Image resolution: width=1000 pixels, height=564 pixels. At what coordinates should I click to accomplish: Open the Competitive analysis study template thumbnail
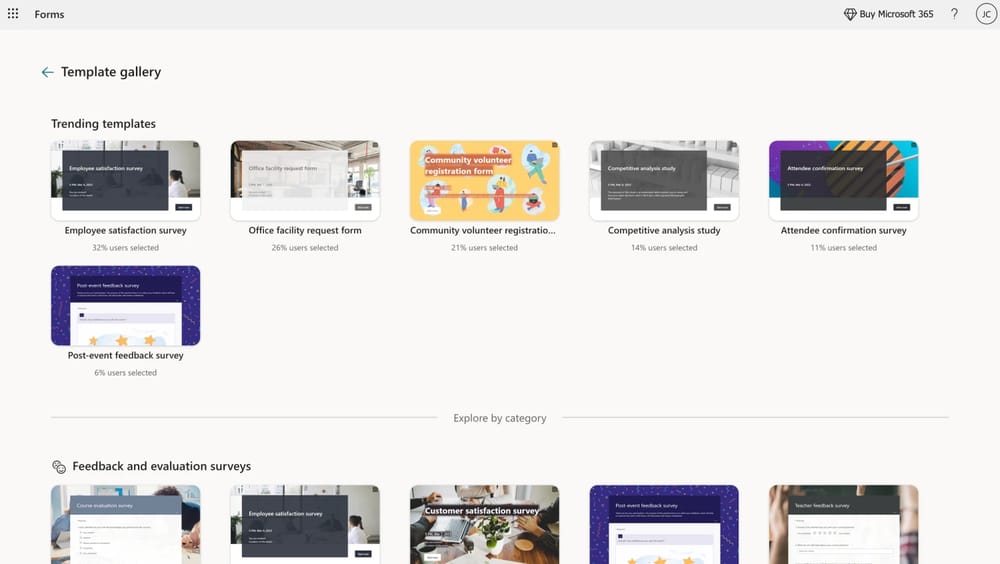664,180
